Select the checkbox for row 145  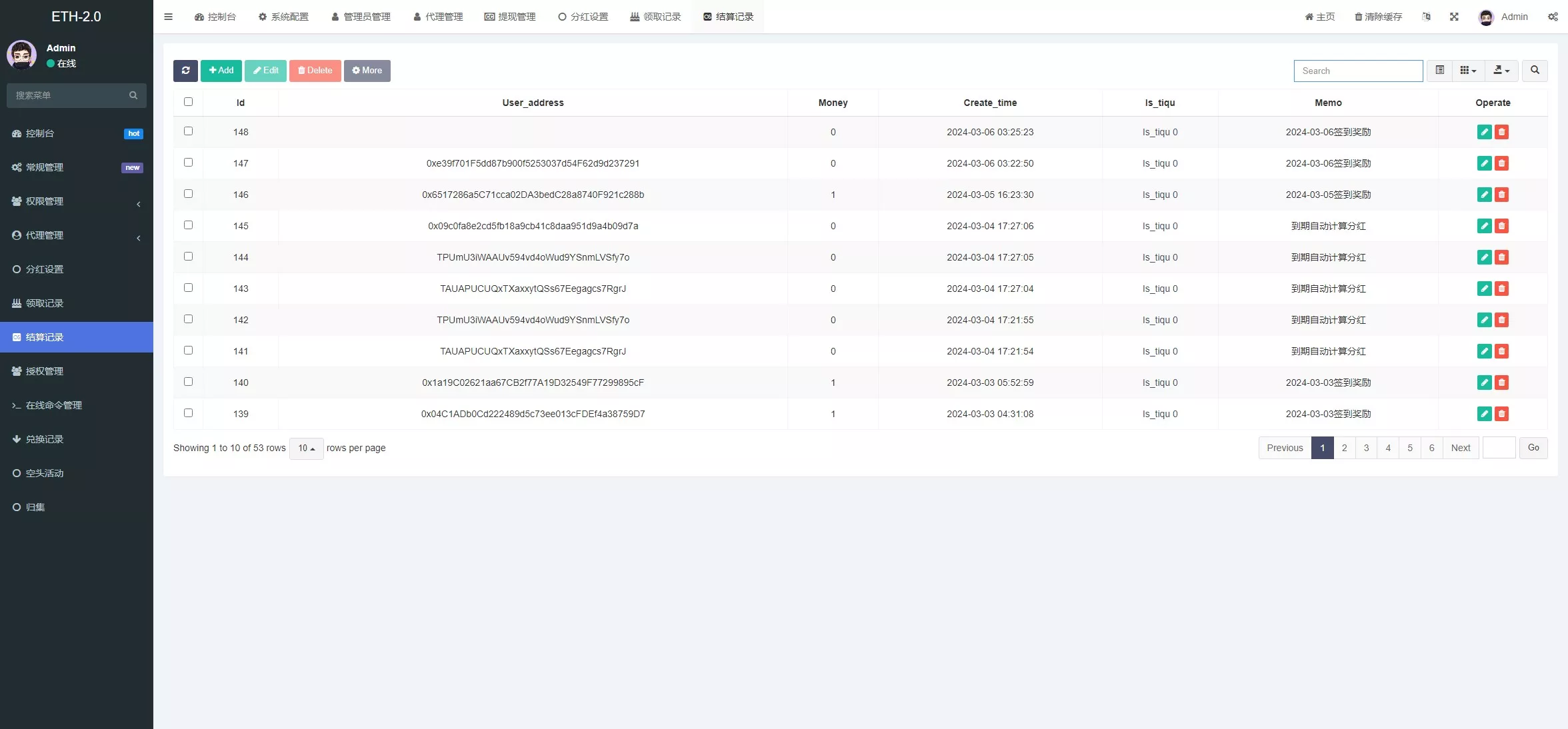coord(189,225)
